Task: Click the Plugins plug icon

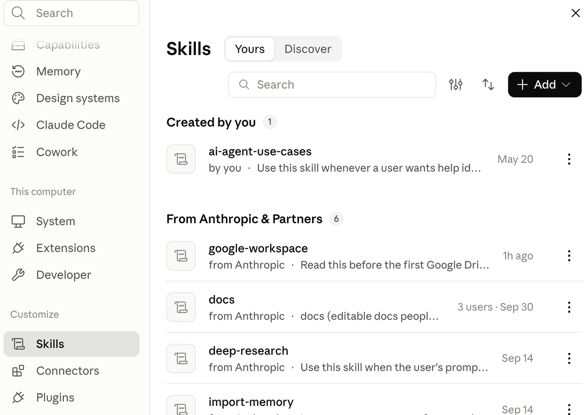Action: (18, 397)
